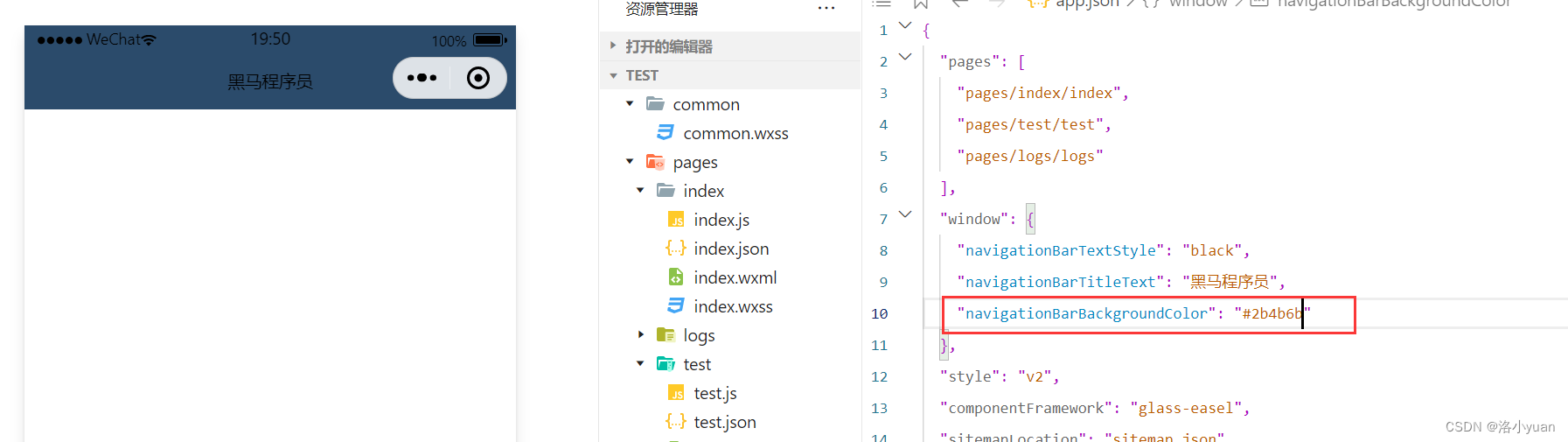Collapse the common folder arrow
This screenshot has height=442, width=1568.
630,103
